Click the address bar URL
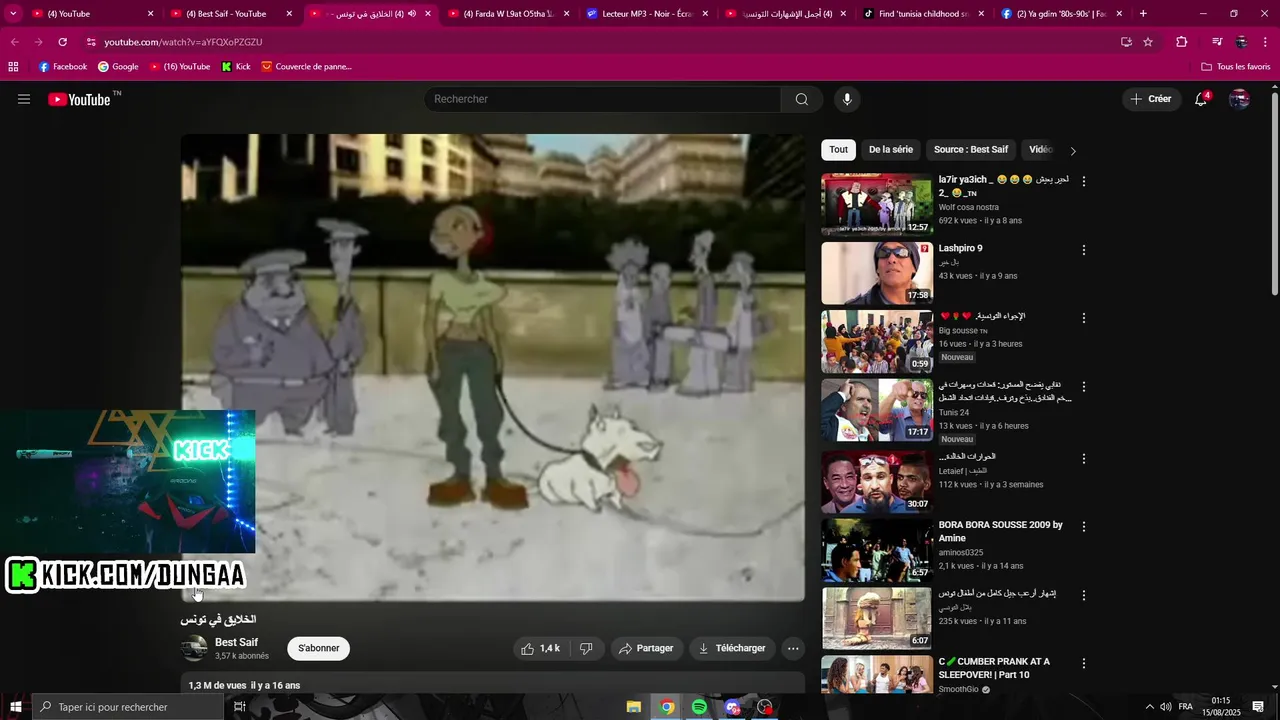This screenshot has width=1280, height=720. click(x=183, y=42)
